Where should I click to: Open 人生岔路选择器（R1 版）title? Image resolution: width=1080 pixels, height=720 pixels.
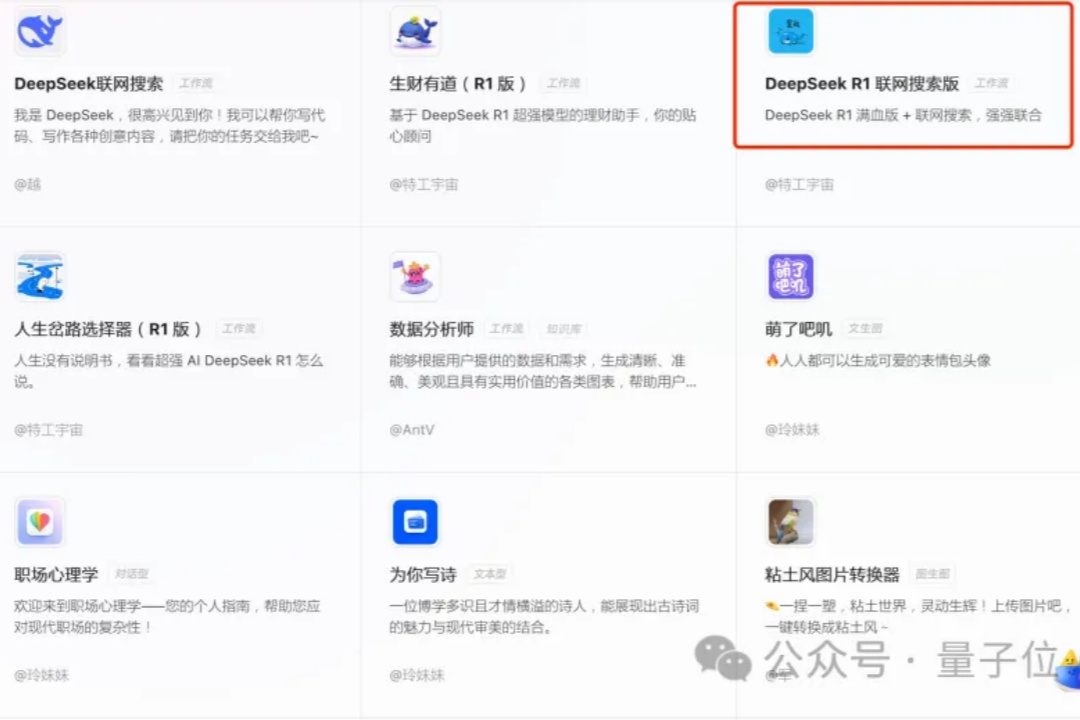109,329
